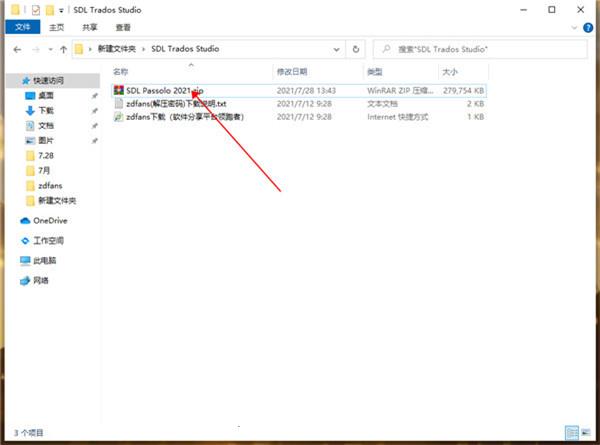Open the blue Help icon
The height and width of the screenshot is (445, 600).
(x=588, y=28)
